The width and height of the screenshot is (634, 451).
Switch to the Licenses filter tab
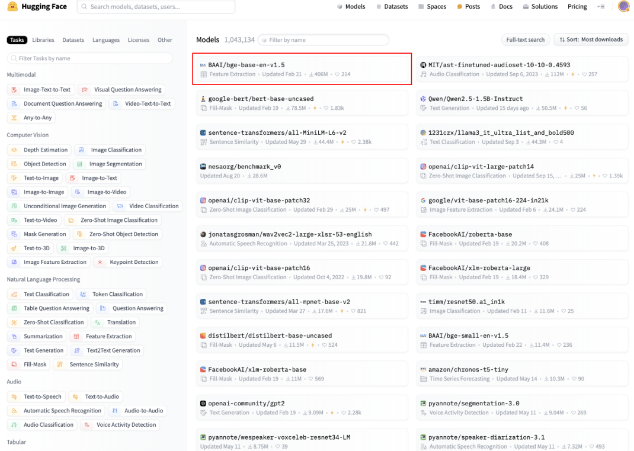point(138,40)
